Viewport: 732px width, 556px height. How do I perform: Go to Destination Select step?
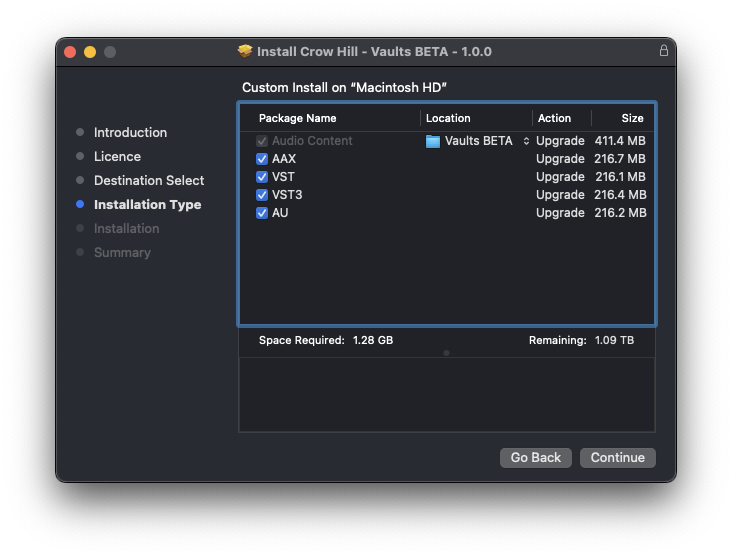coord(148,180)
